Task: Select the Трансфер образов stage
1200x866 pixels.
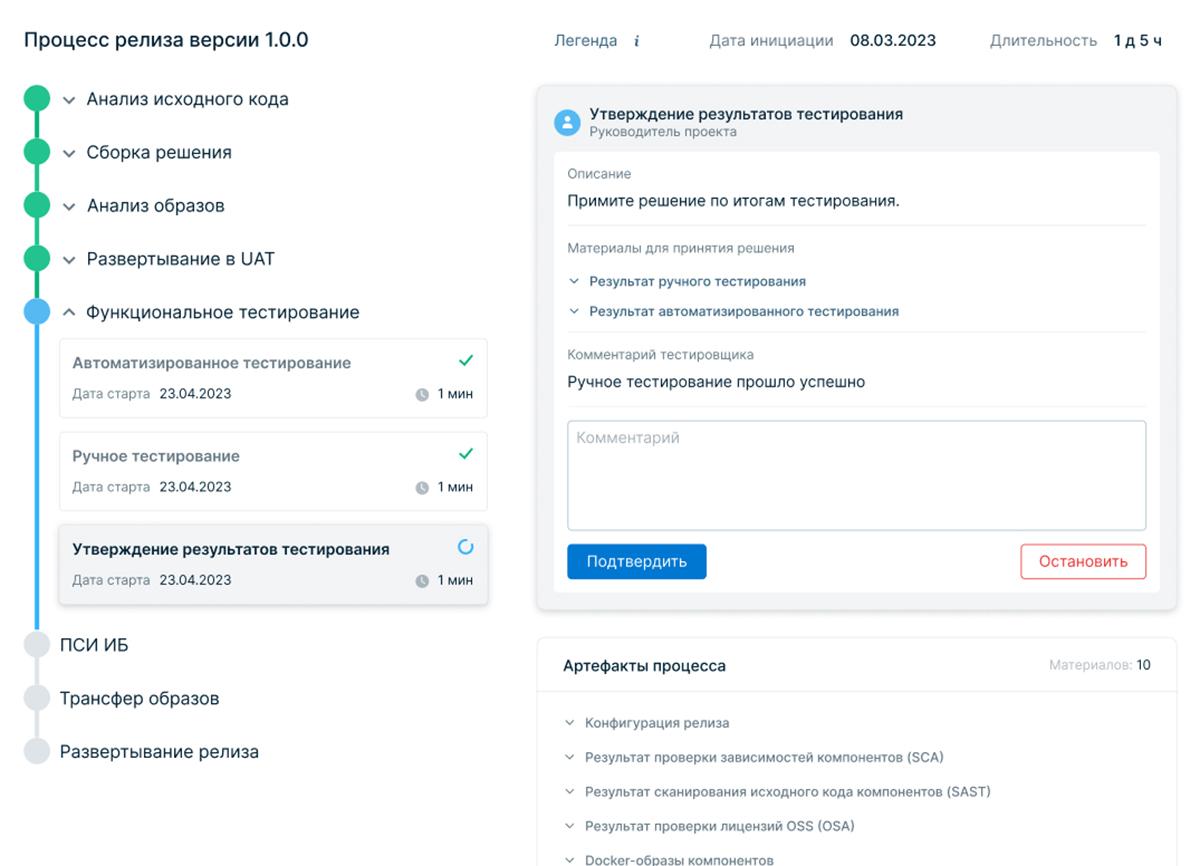Action: tap(139, 698)
